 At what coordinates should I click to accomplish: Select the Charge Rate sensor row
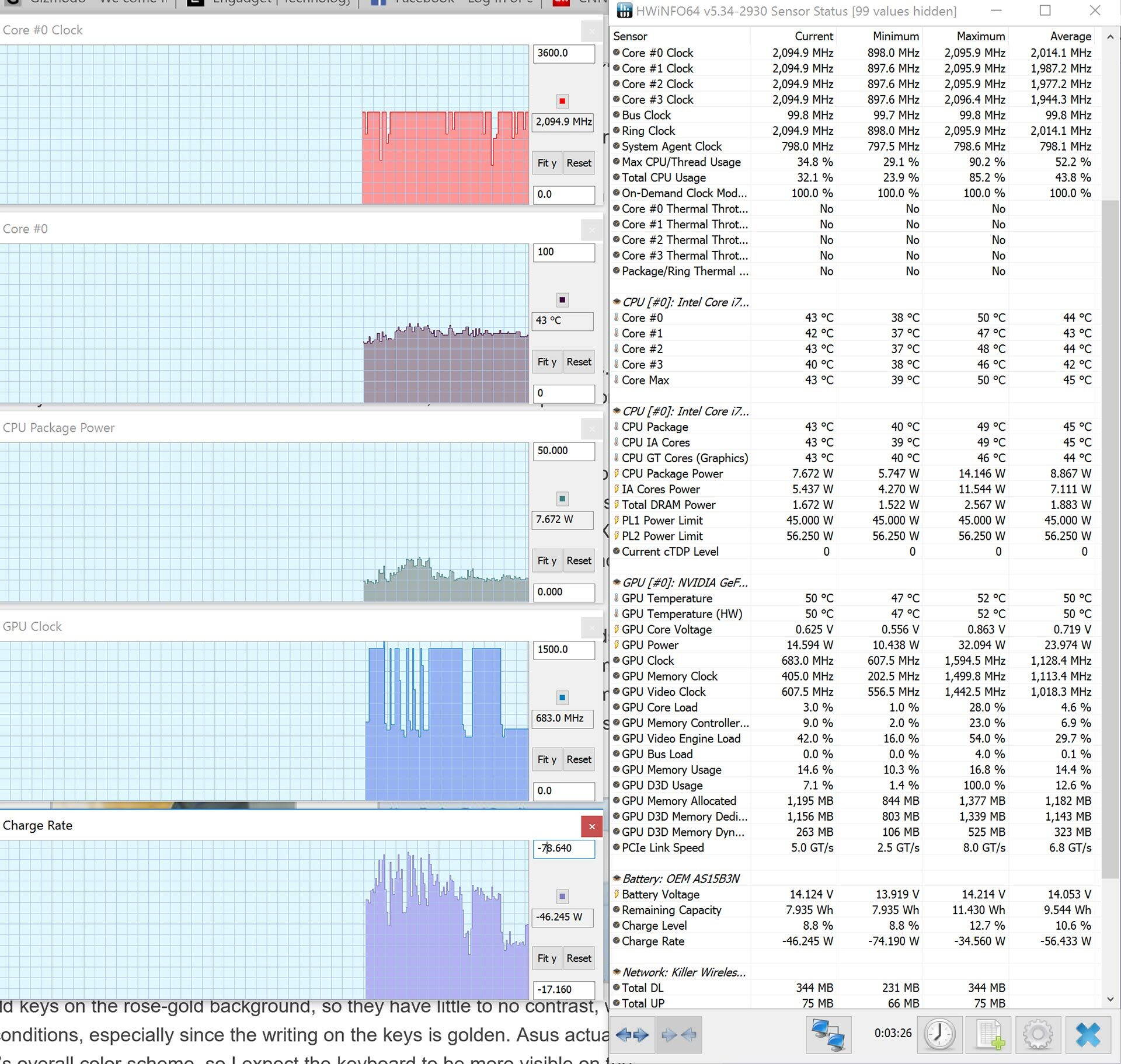[852, 941]
